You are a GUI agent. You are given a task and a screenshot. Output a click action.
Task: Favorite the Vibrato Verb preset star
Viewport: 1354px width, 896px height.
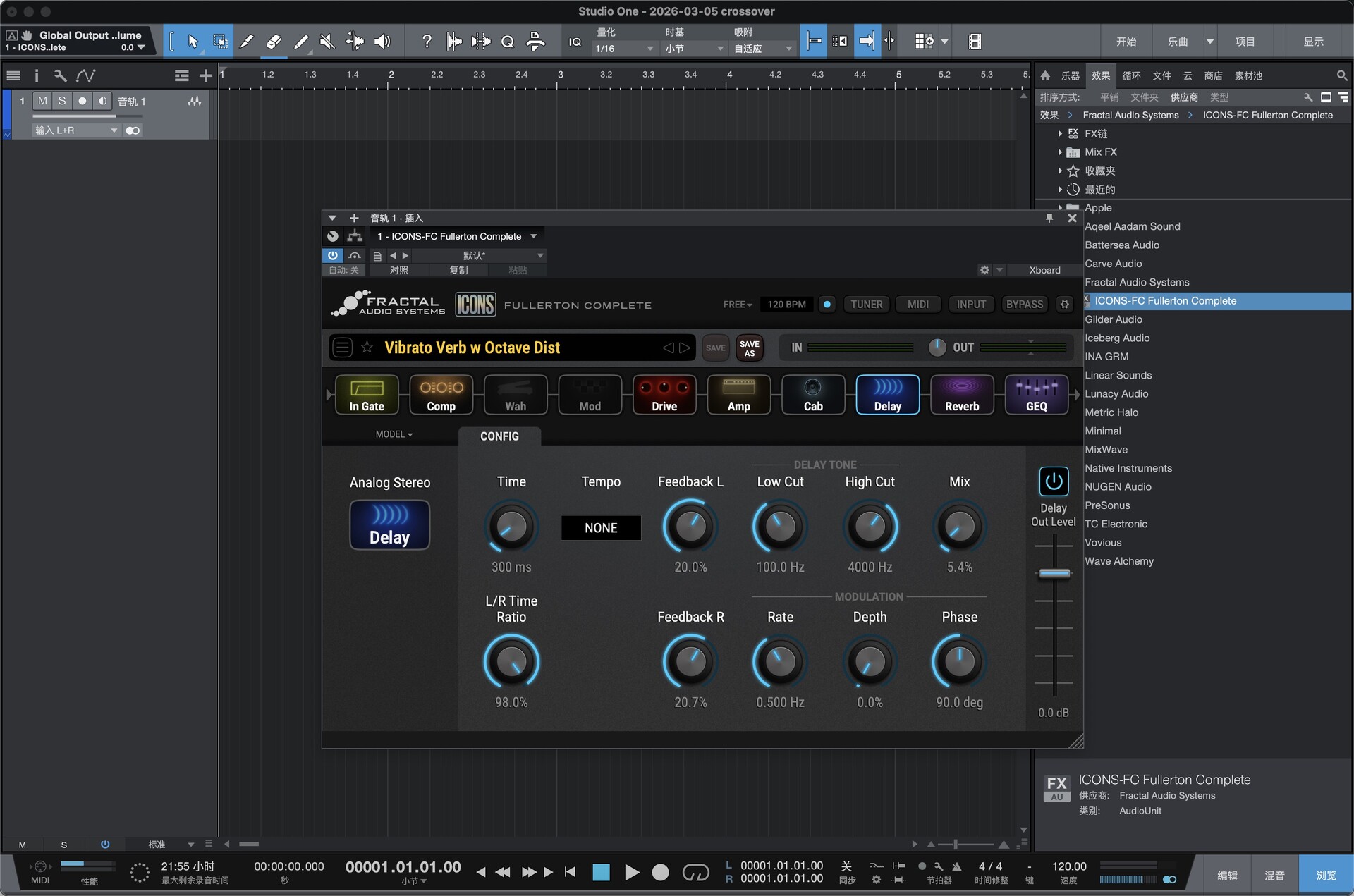tap(367, 348)
